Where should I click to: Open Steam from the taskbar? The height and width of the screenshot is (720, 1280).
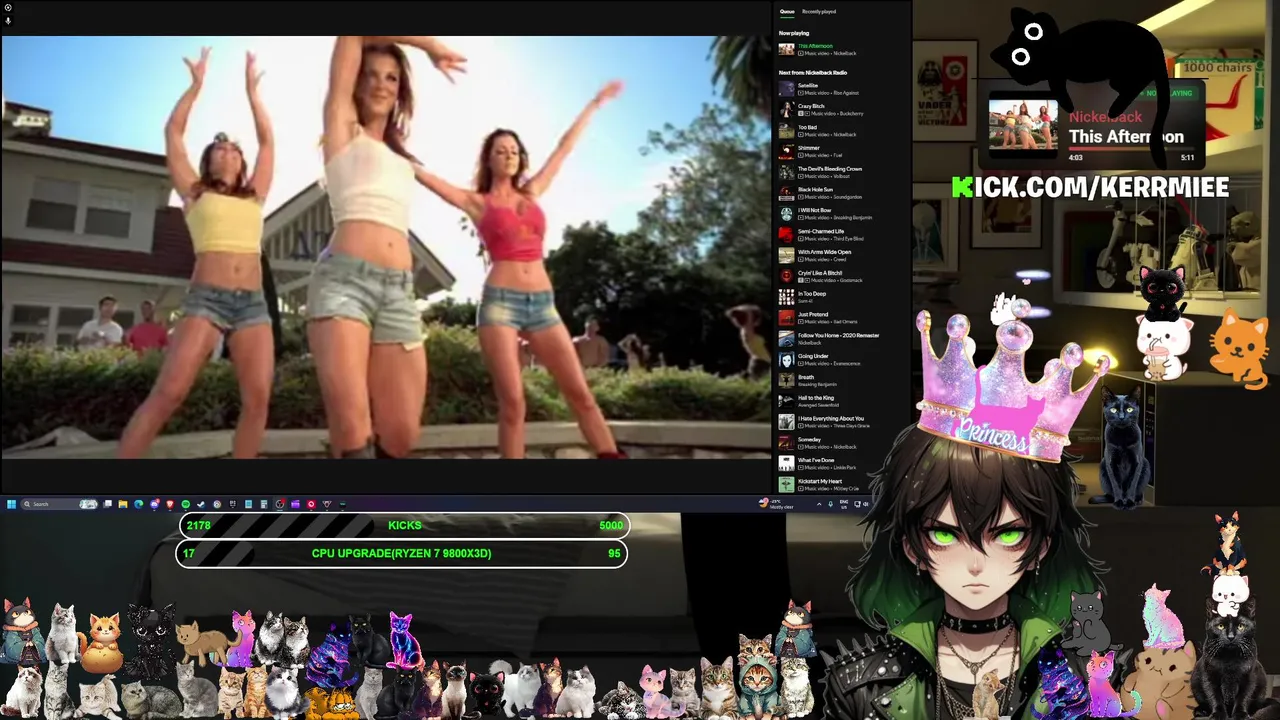click(201, 504)
